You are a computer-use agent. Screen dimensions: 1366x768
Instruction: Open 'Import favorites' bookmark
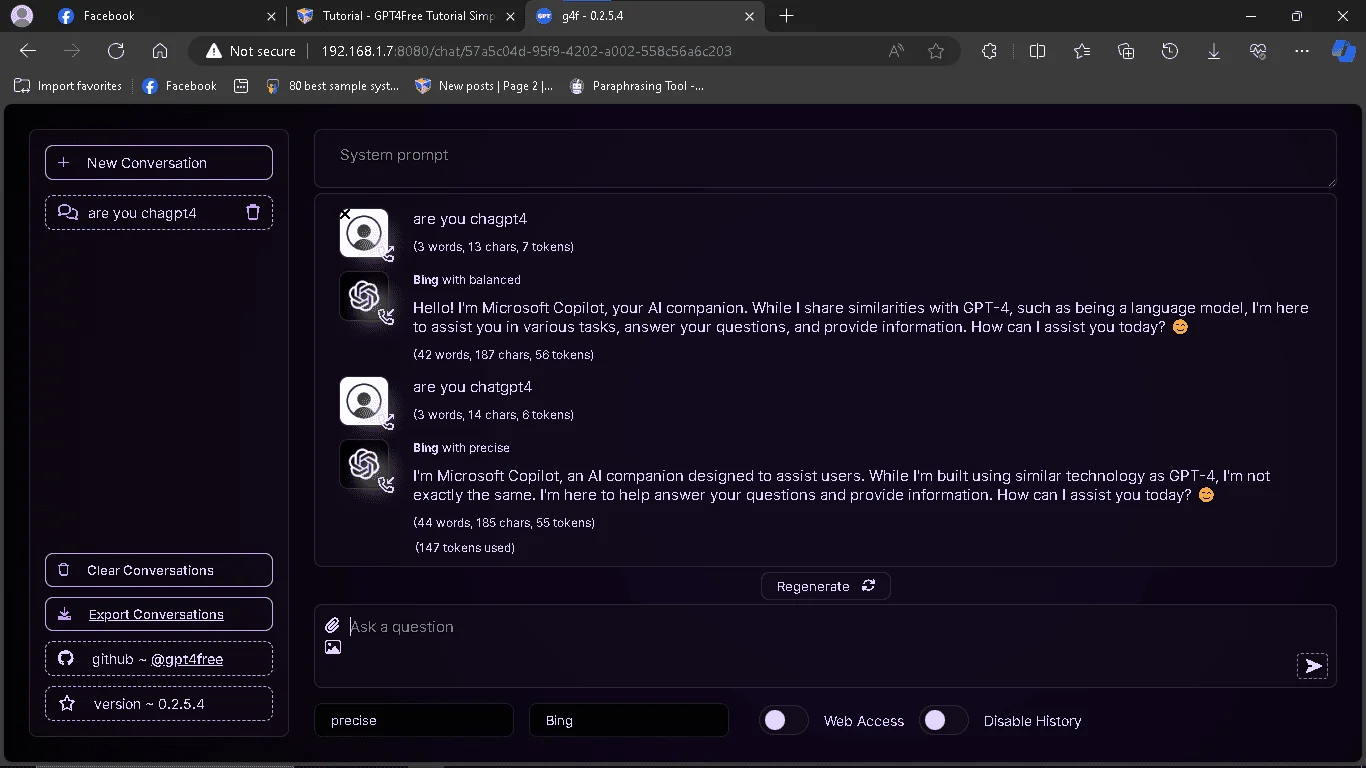pyautogui.click(x=68, y=86)
